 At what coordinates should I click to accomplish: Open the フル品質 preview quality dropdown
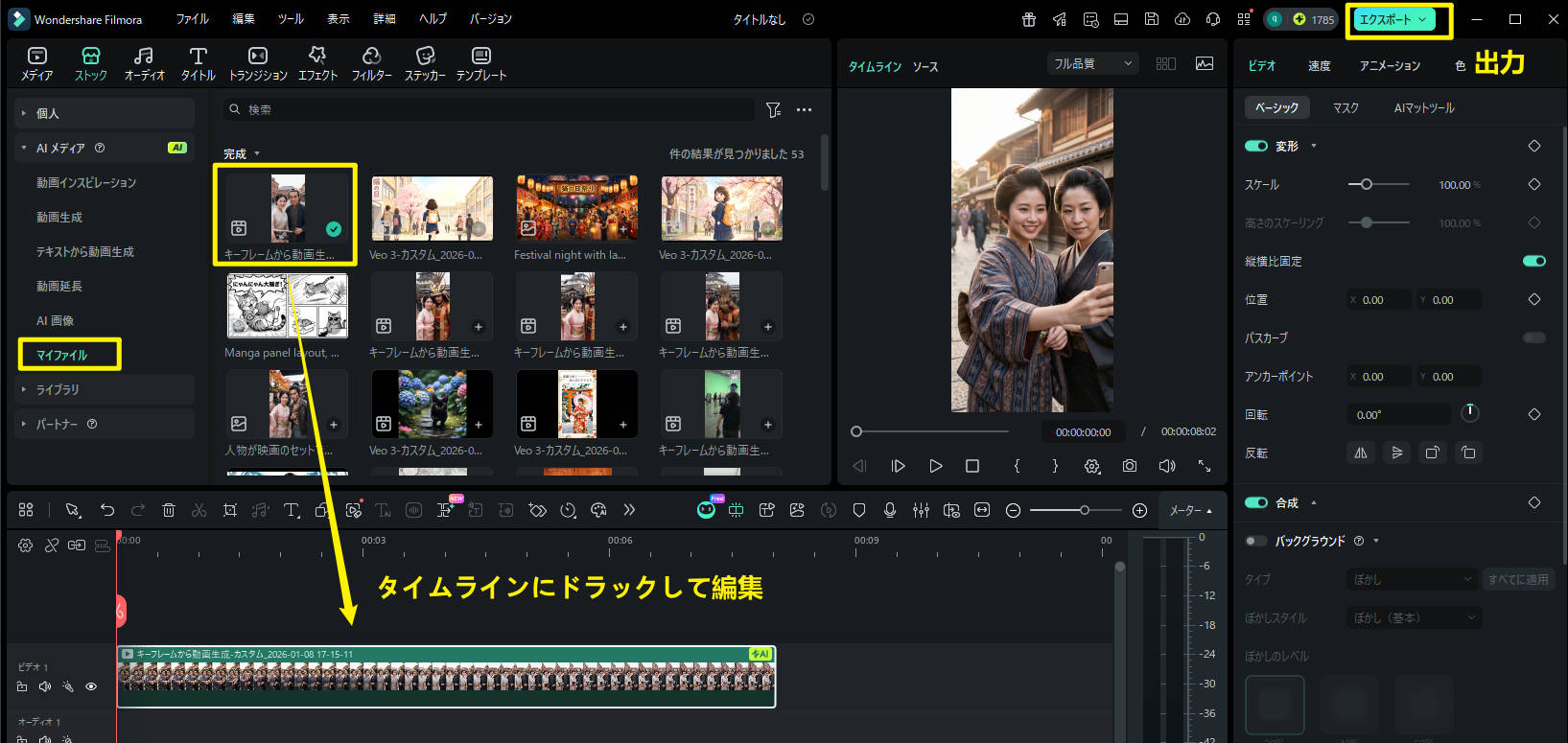click(1092, 63)
